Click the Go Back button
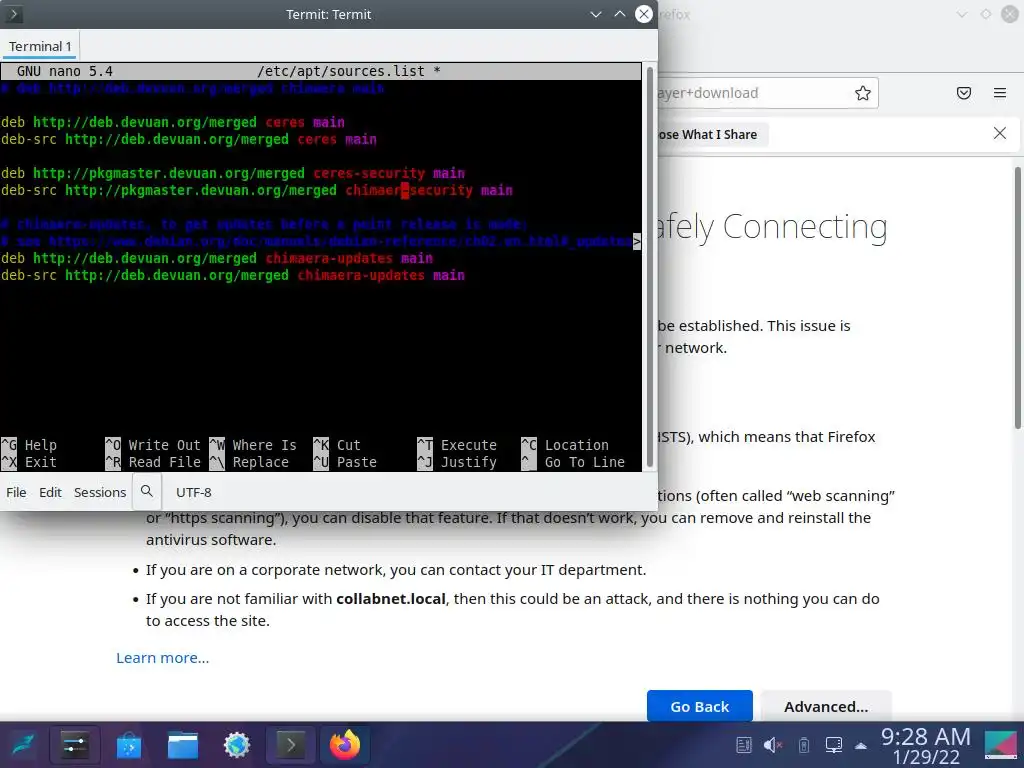The image size is (1024, 768). click(x=699, y=707)
